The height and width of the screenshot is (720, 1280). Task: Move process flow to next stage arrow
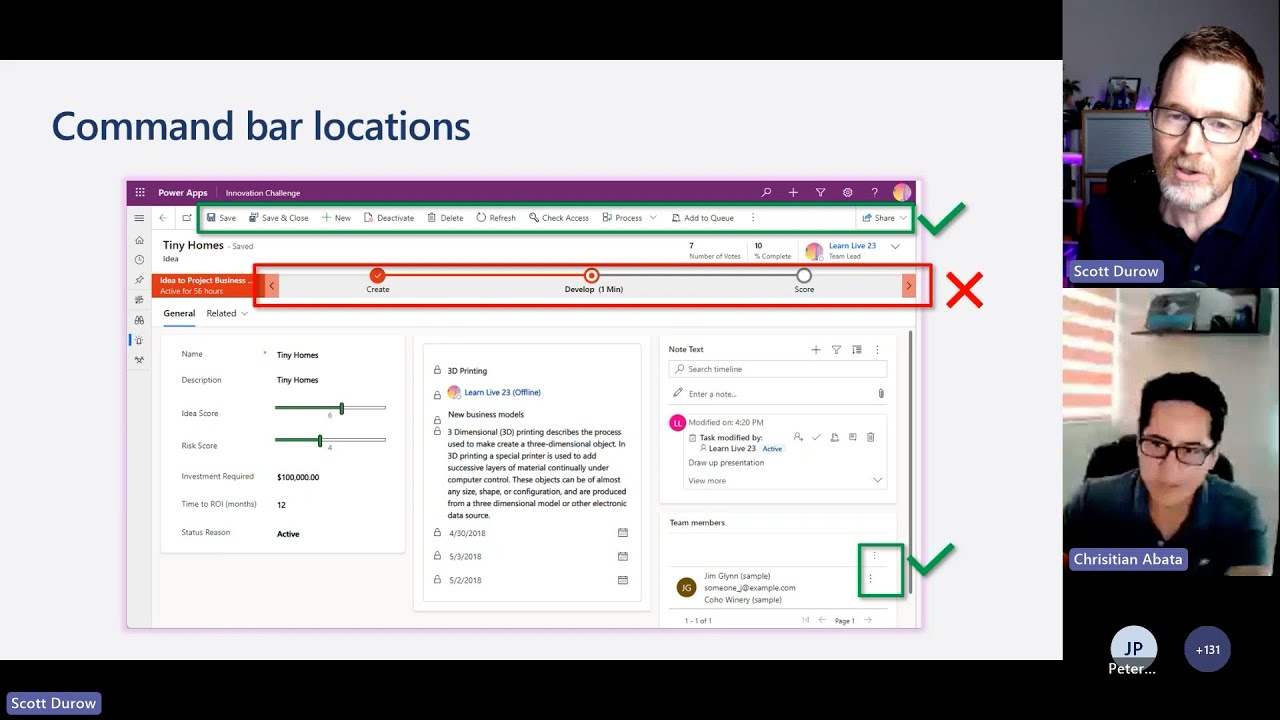click(908, 286)
